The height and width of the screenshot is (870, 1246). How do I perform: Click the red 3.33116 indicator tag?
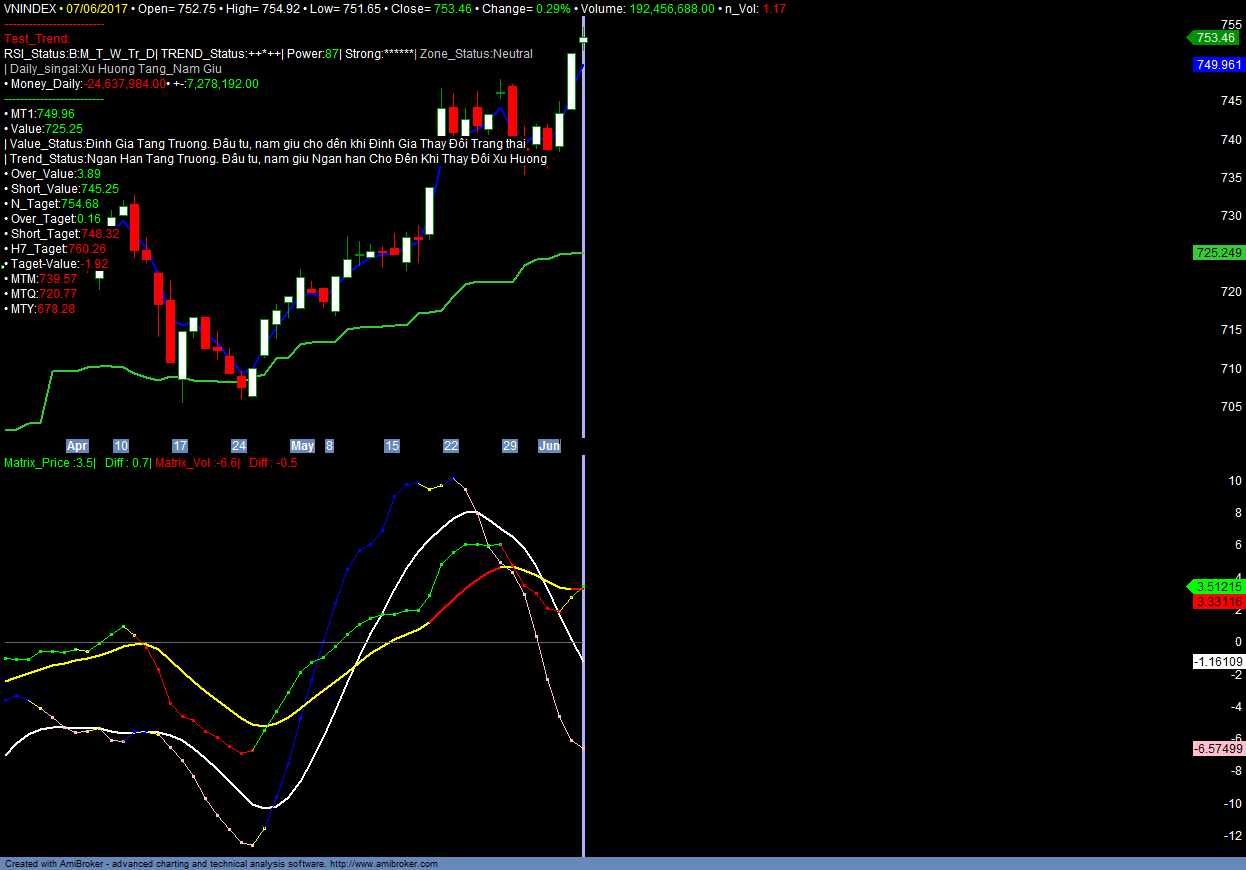[1218, 602]
